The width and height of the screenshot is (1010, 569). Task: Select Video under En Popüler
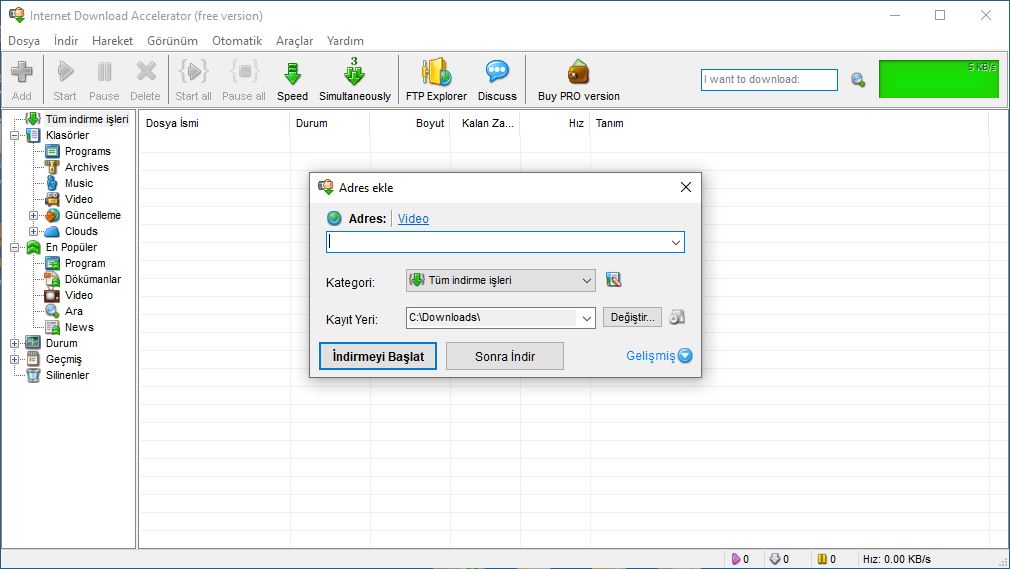79,295
